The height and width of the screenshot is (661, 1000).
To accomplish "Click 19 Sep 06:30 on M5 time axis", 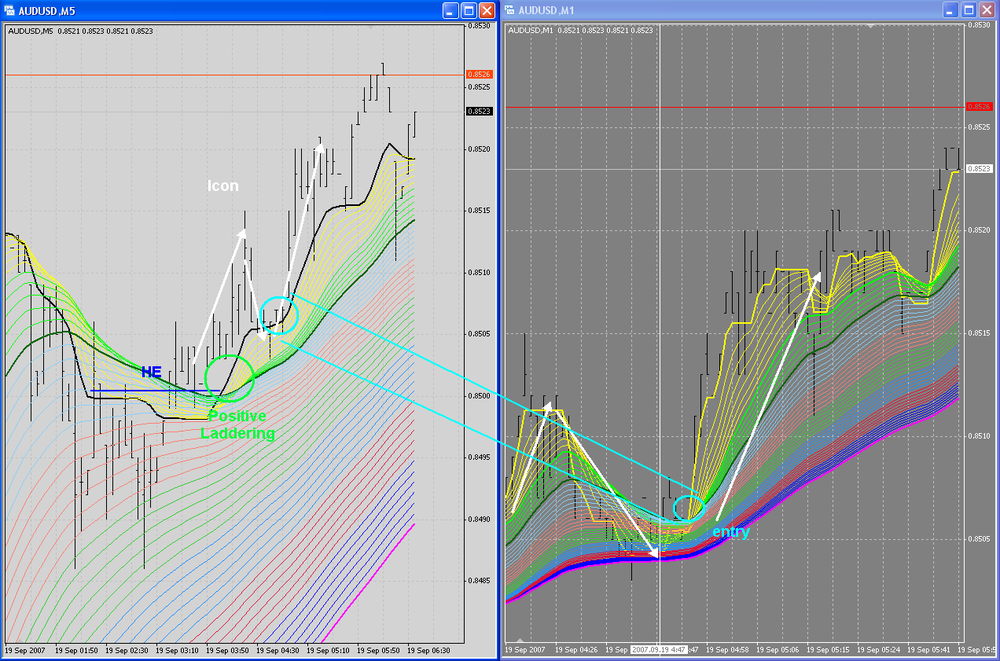I will click(x=429, y=651).
